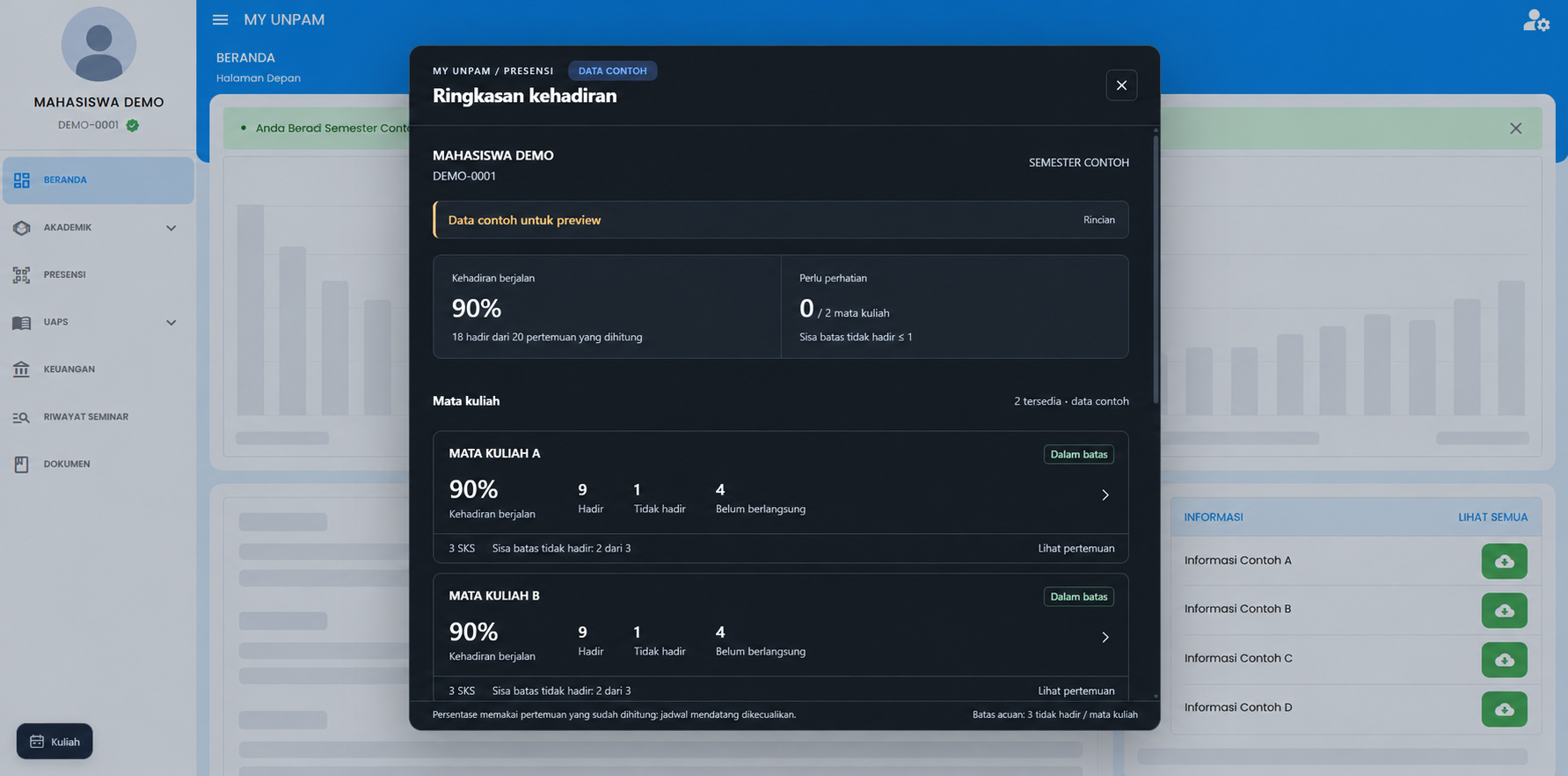Click the Kuliah floating button
Viewport: 1568px width, 776px height.
coord(55,742)
